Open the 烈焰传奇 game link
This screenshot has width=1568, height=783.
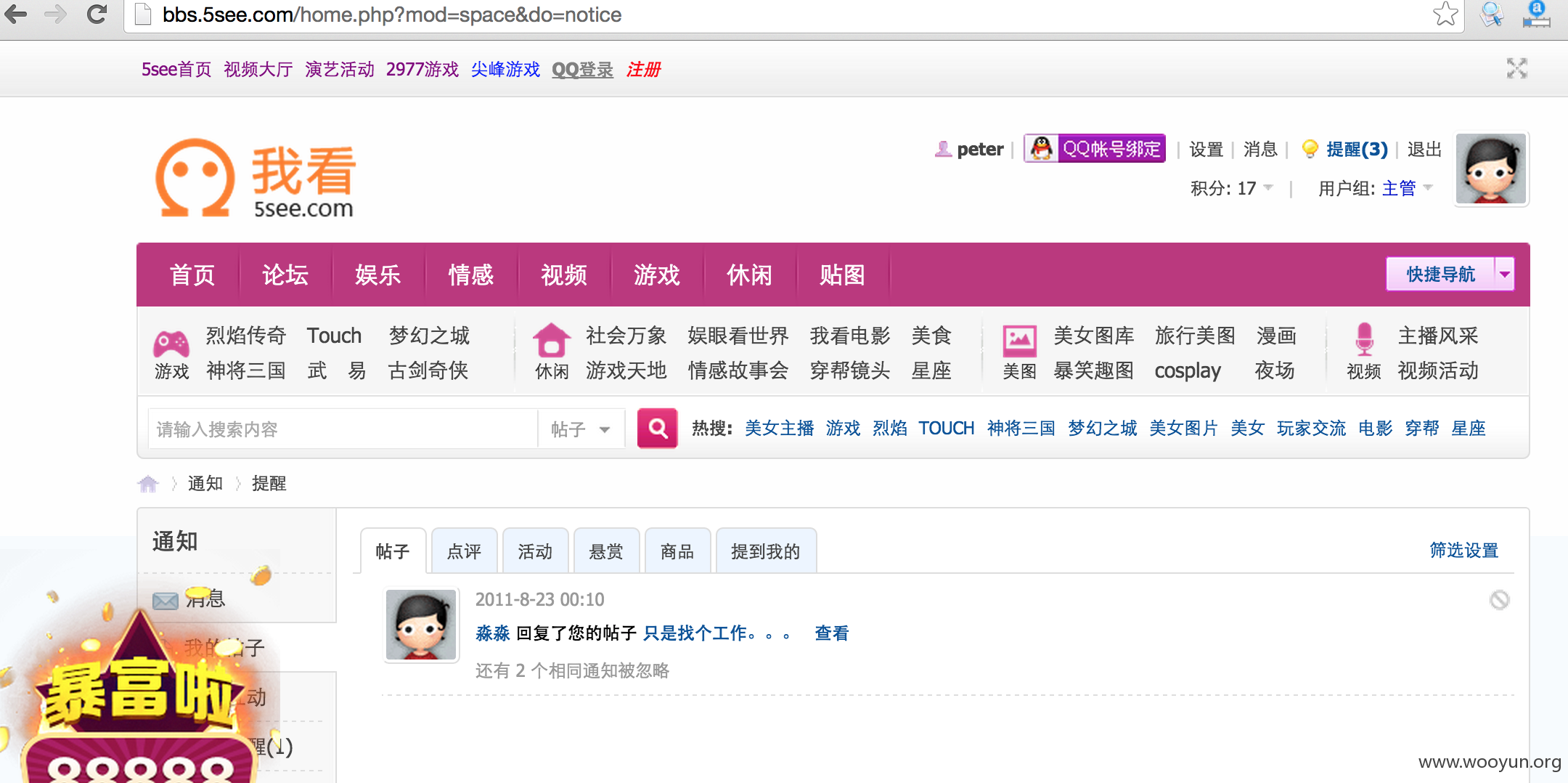click(x=246, y=336)
